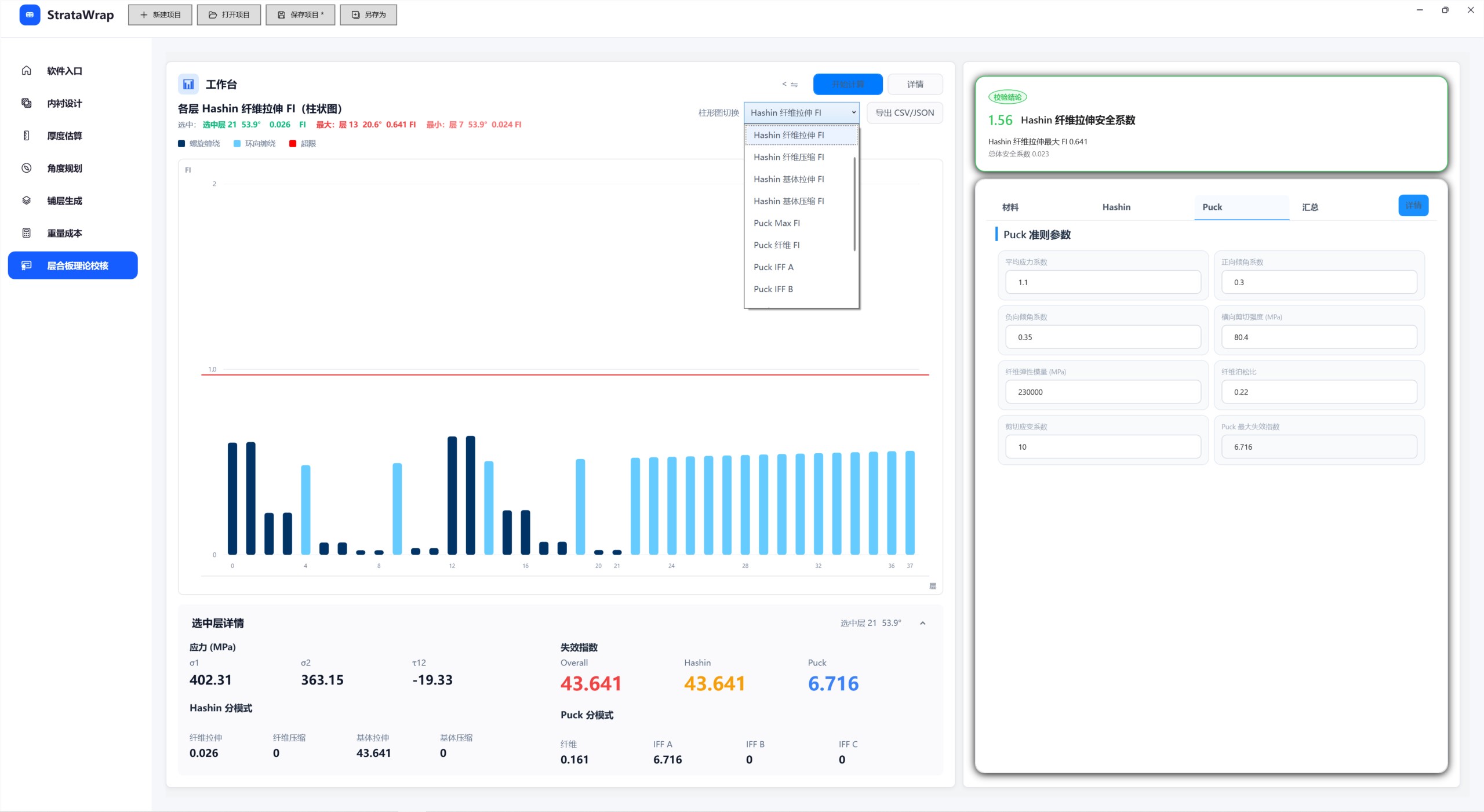Screen dimensions: 1484x812
Task: Toggle the 螺旋缠绕 legend series
Action: pyautogui.click(x=199, y=144)
